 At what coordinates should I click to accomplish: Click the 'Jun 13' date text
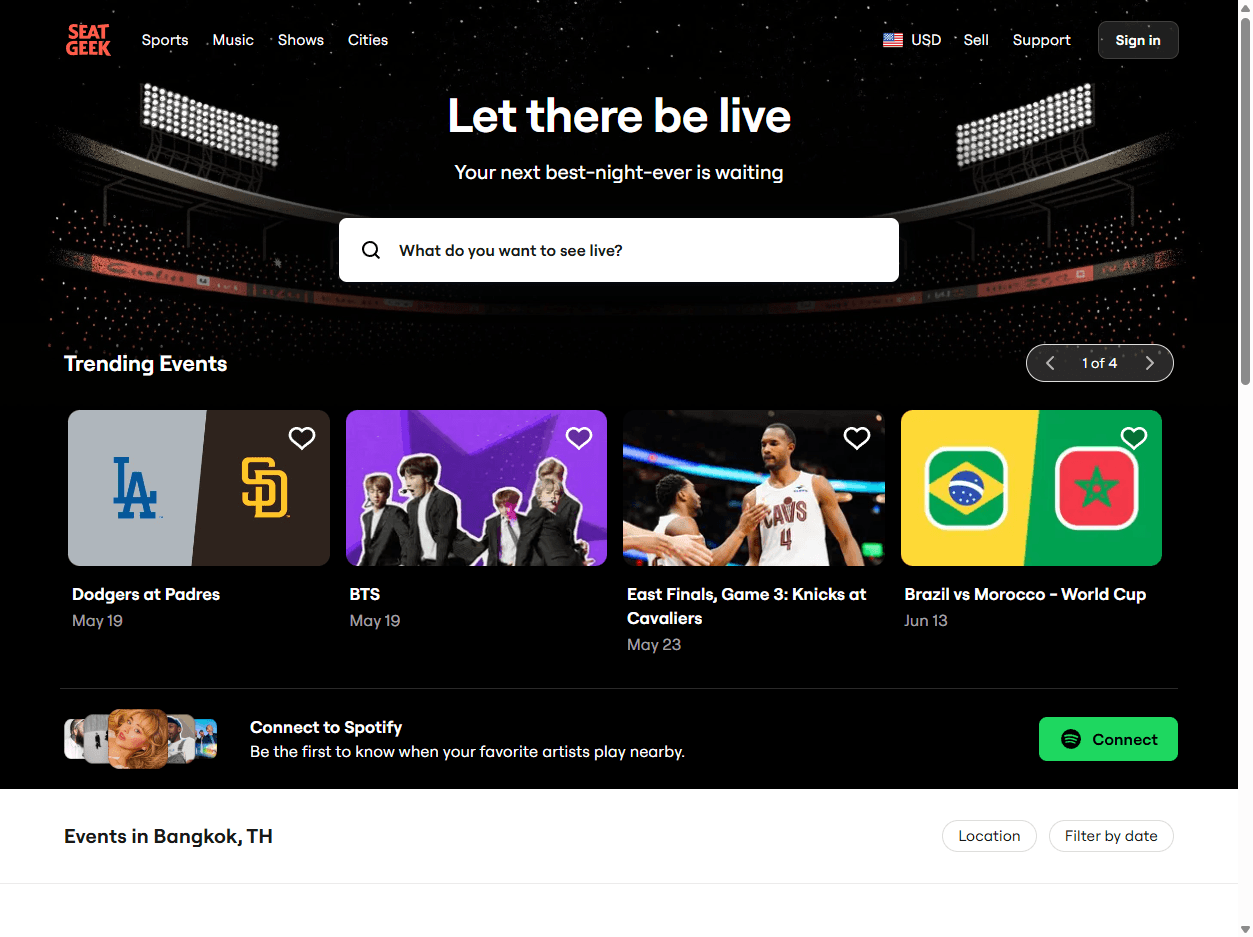pos(926,620)
